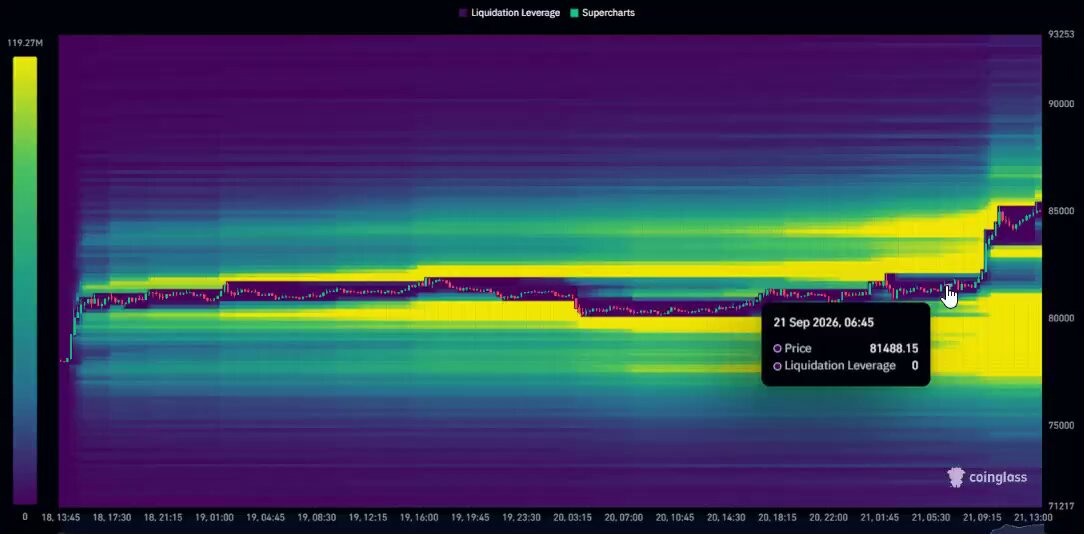The width and height of the screenshot is (1084, 534).
Task: Click the 19, 12:15 time label
Action: point(368,517)
